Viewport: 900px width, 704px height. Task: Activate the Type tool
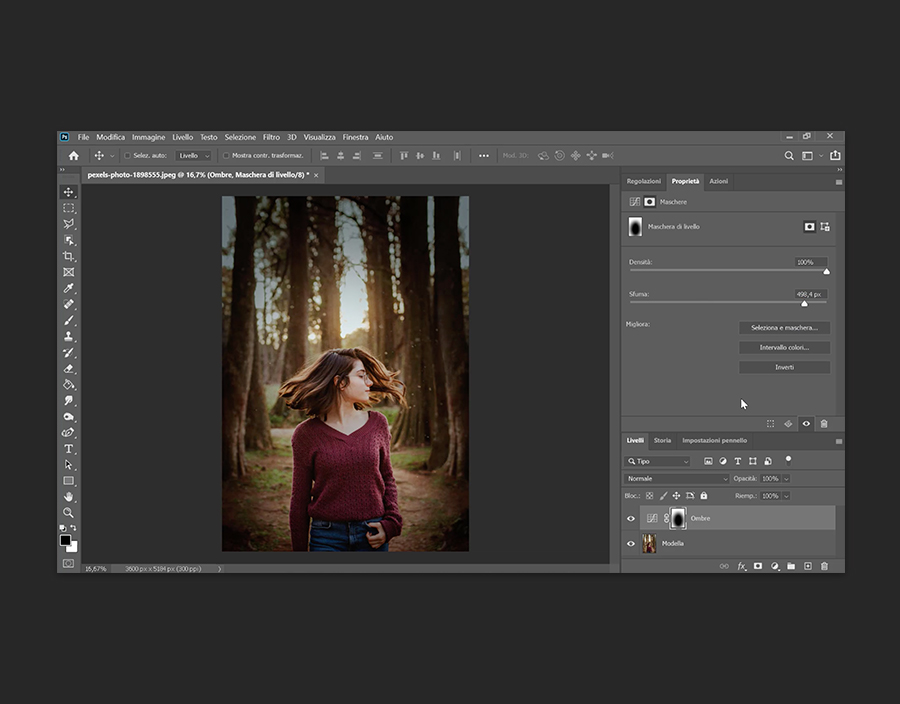click(69, 449)
